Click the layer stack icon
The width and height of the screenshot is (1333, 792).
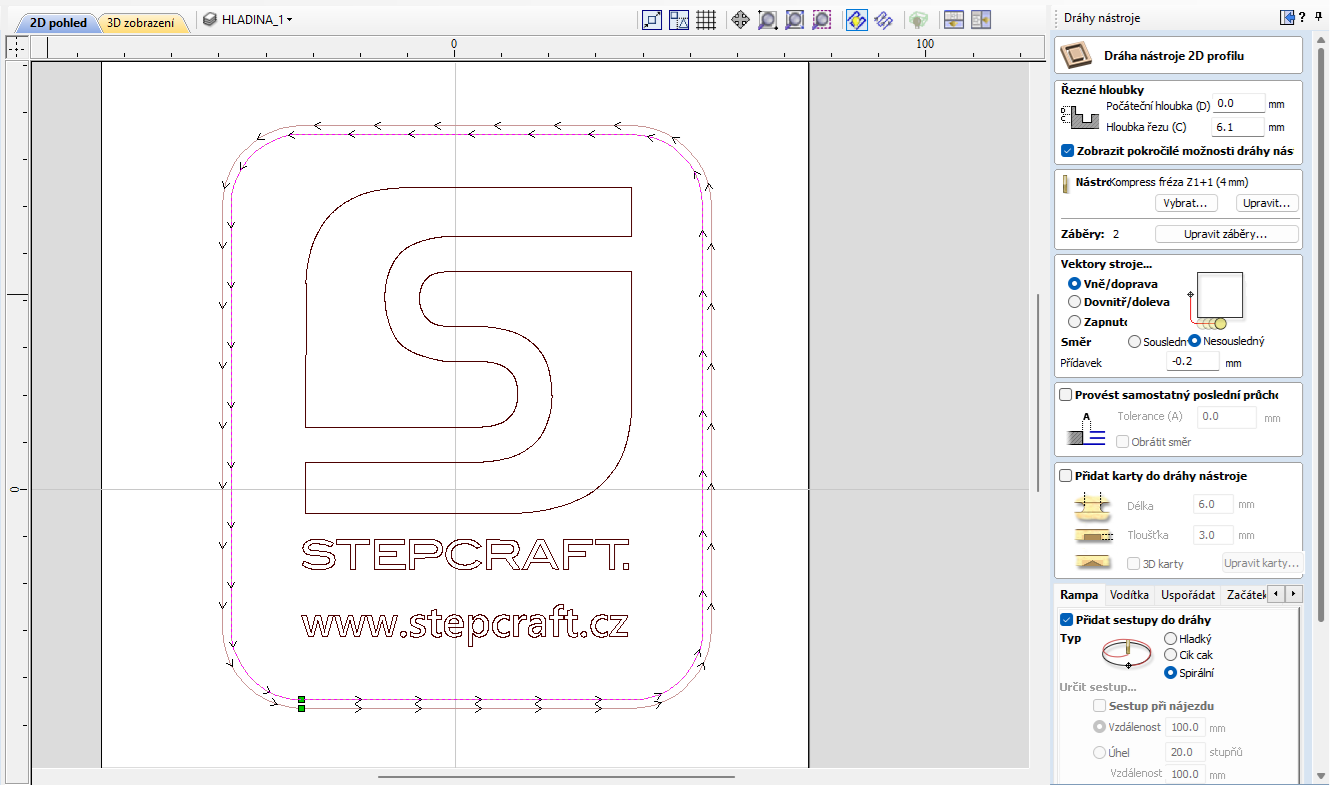209,19
